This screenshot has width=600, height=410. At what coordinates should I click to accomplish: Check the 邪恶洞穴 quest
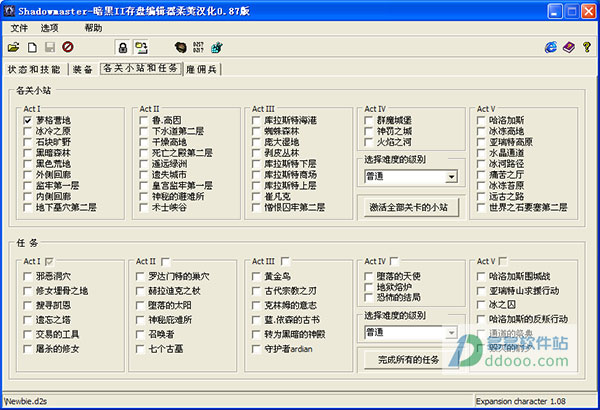tap(28, 276)
